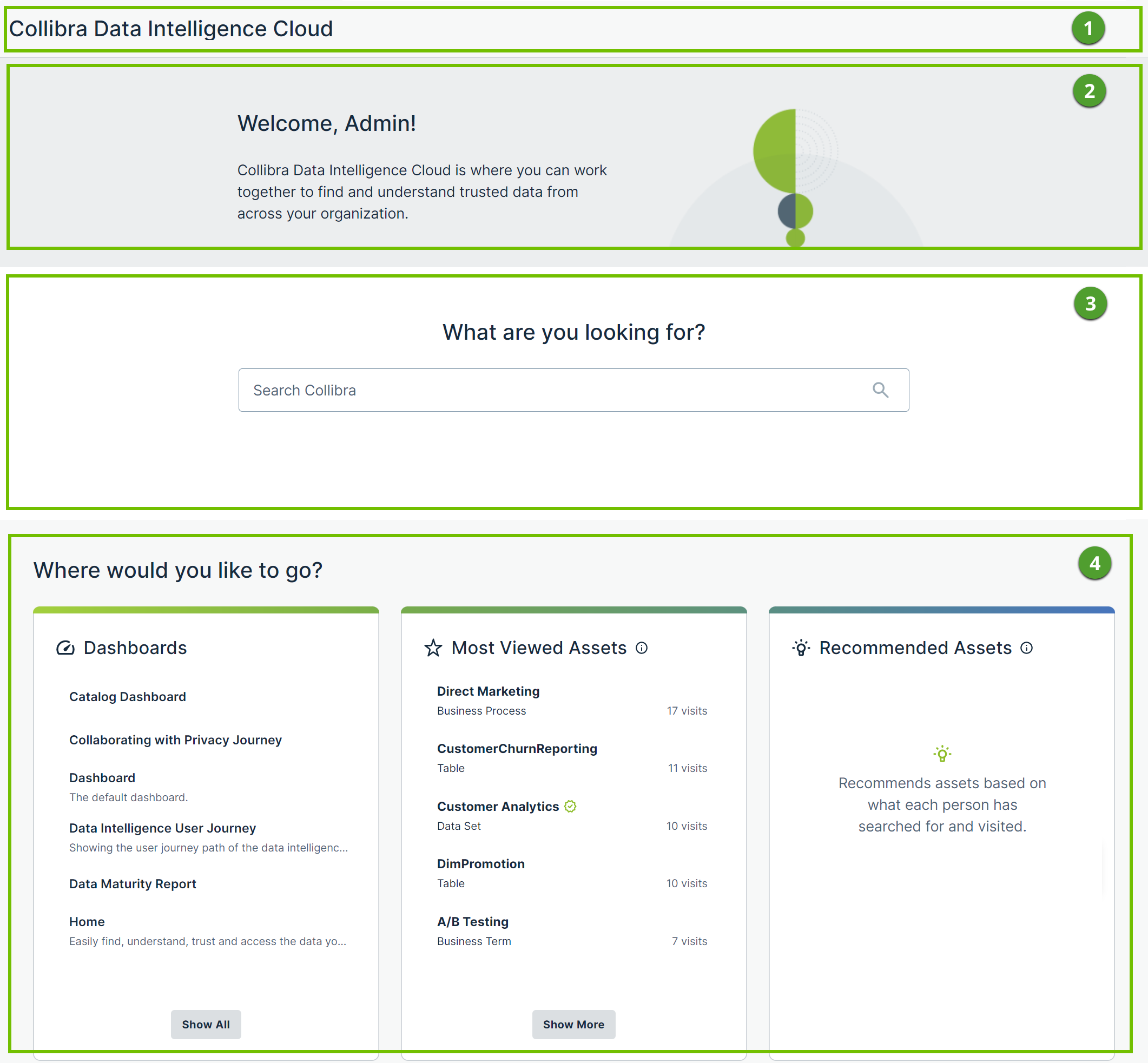The width and height of the screenshot is (1148, 1063).
Task: Click the lightbulb icon beside Recommended Assets heading
Action: (x=802, y=648)
